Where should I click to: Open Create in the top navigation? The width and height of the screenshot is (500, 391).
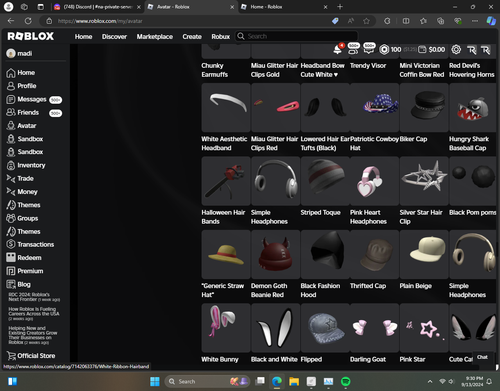(x=192, y=37)
